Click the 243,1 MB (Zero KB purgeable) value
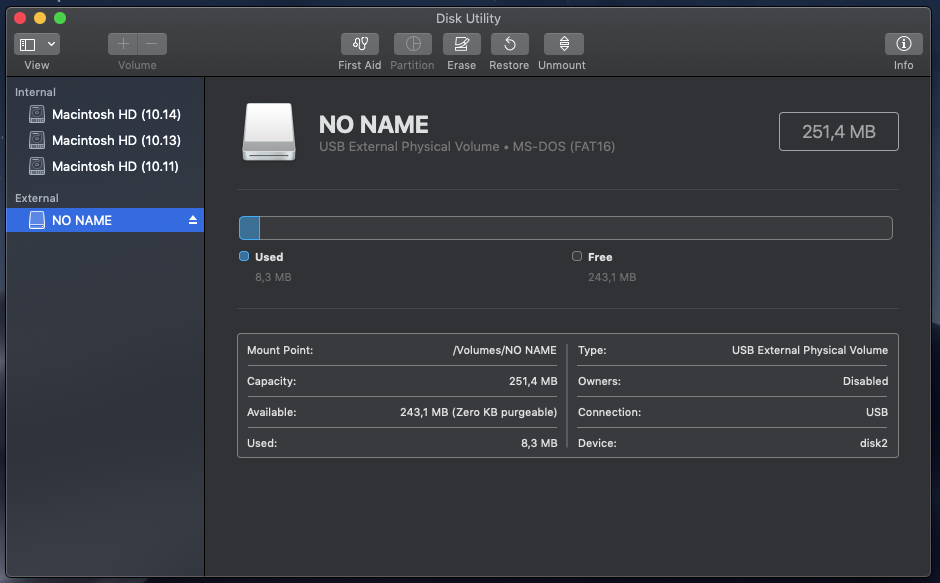The image size is (940, 583). pos(478,413)
